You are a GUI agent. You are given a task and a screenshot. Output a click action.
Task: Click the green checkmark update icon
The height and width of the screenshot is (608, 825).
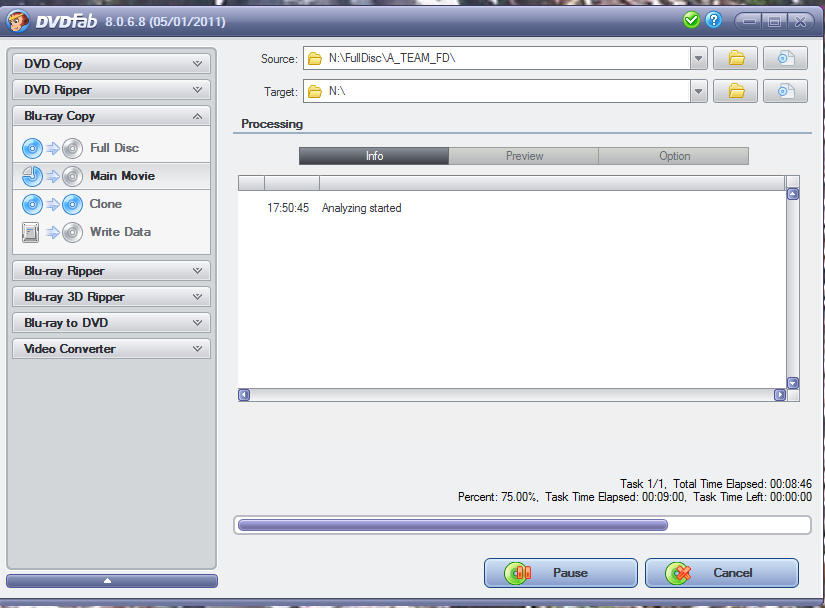[691, 21]
